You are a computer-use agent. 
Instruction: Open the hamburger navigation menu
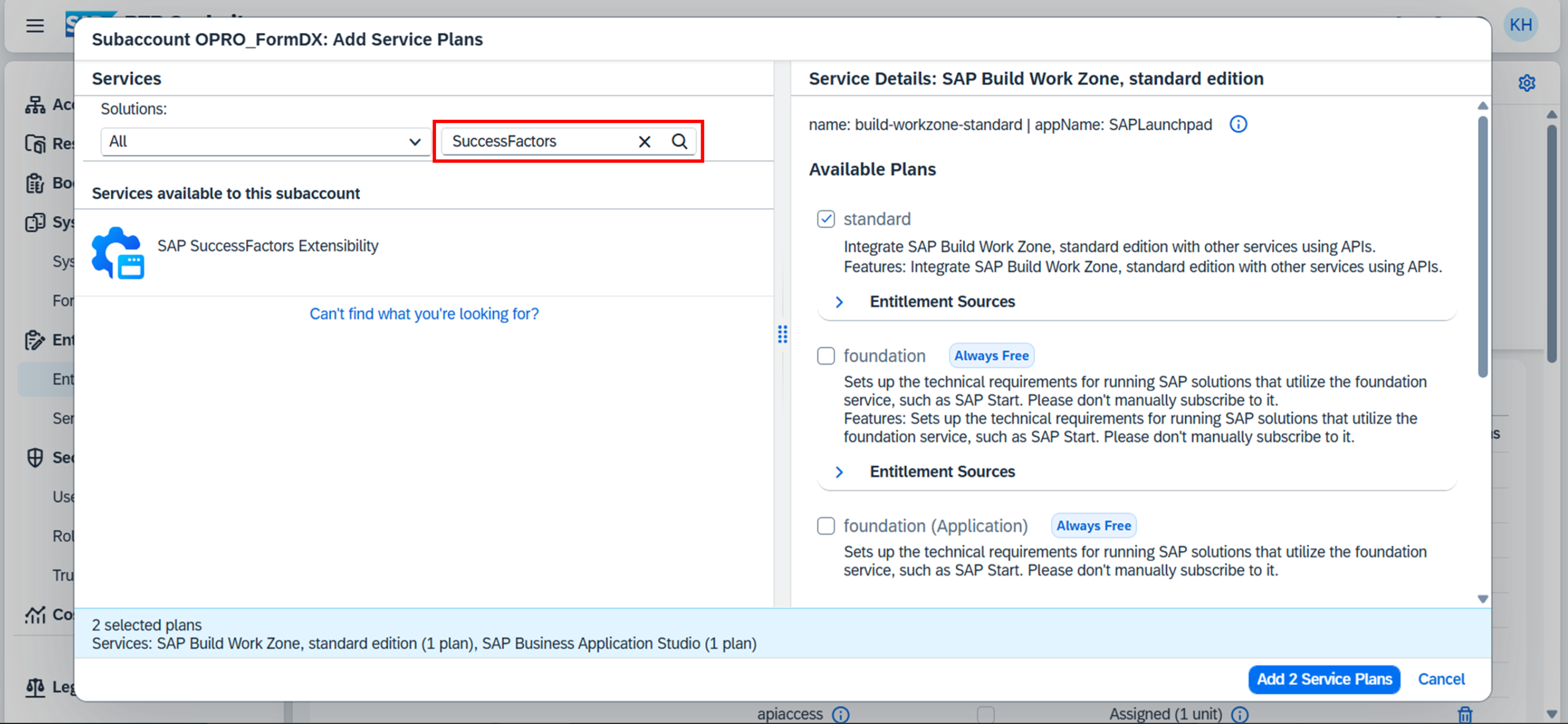click(x=35, y=25)
